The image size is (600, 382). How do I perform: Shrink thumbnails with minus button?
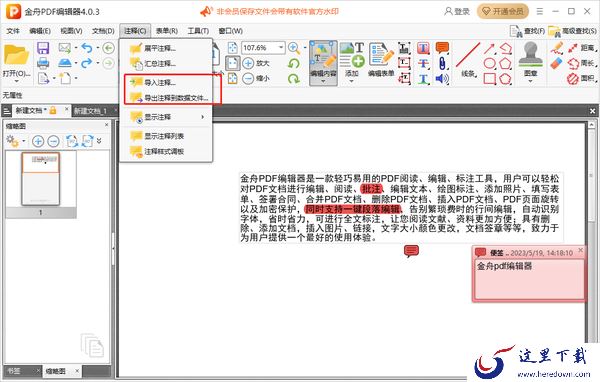[53, 141]
